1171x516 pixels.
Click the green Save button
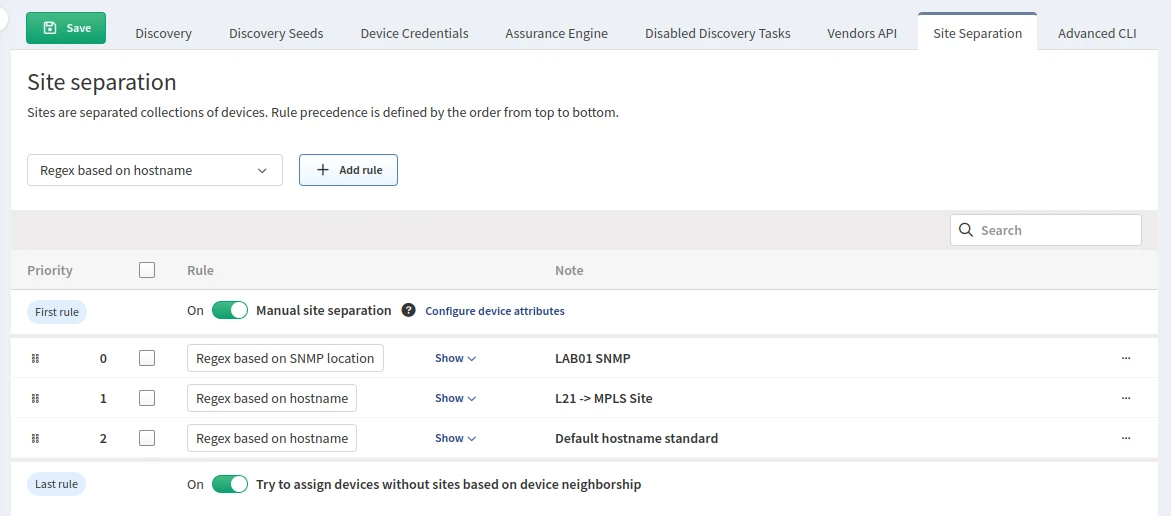[x=66, y=28]
